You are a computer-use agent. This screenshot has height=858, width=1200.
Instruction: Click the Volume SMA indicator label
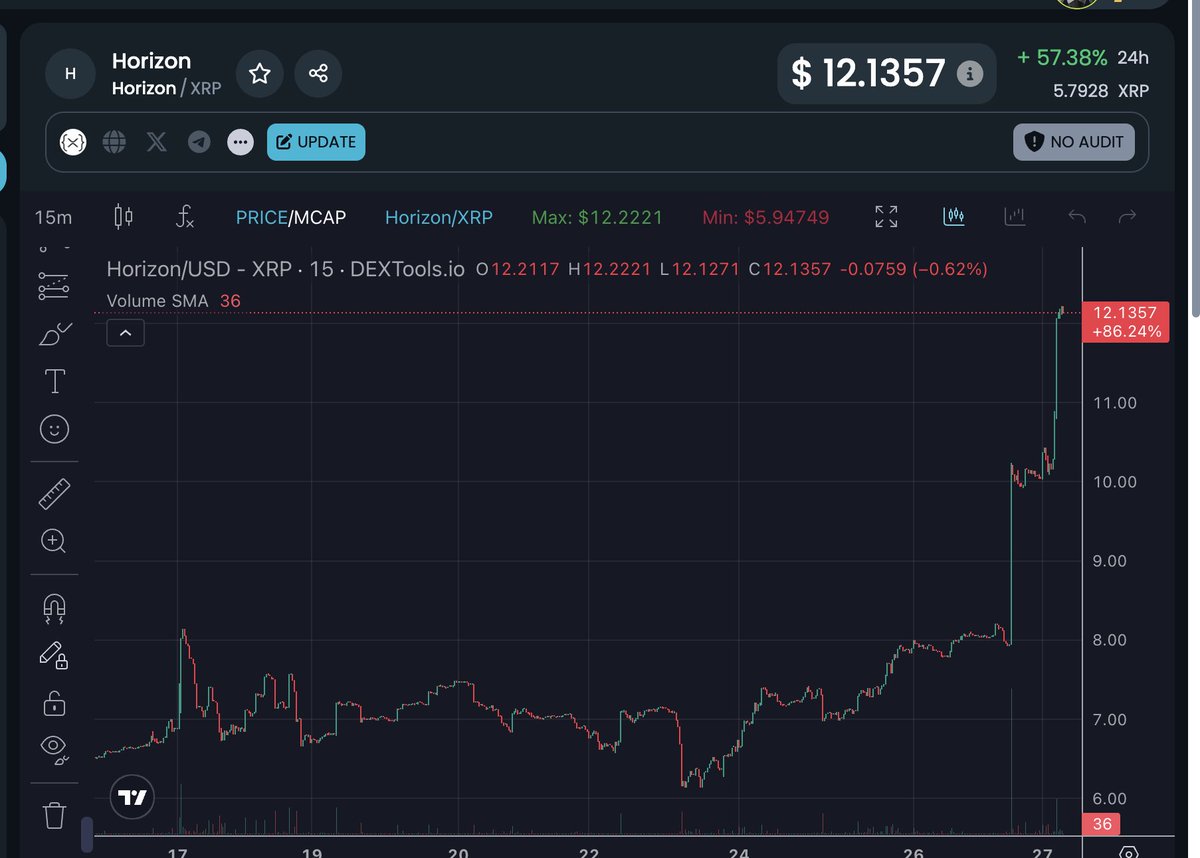pos(157,300)
